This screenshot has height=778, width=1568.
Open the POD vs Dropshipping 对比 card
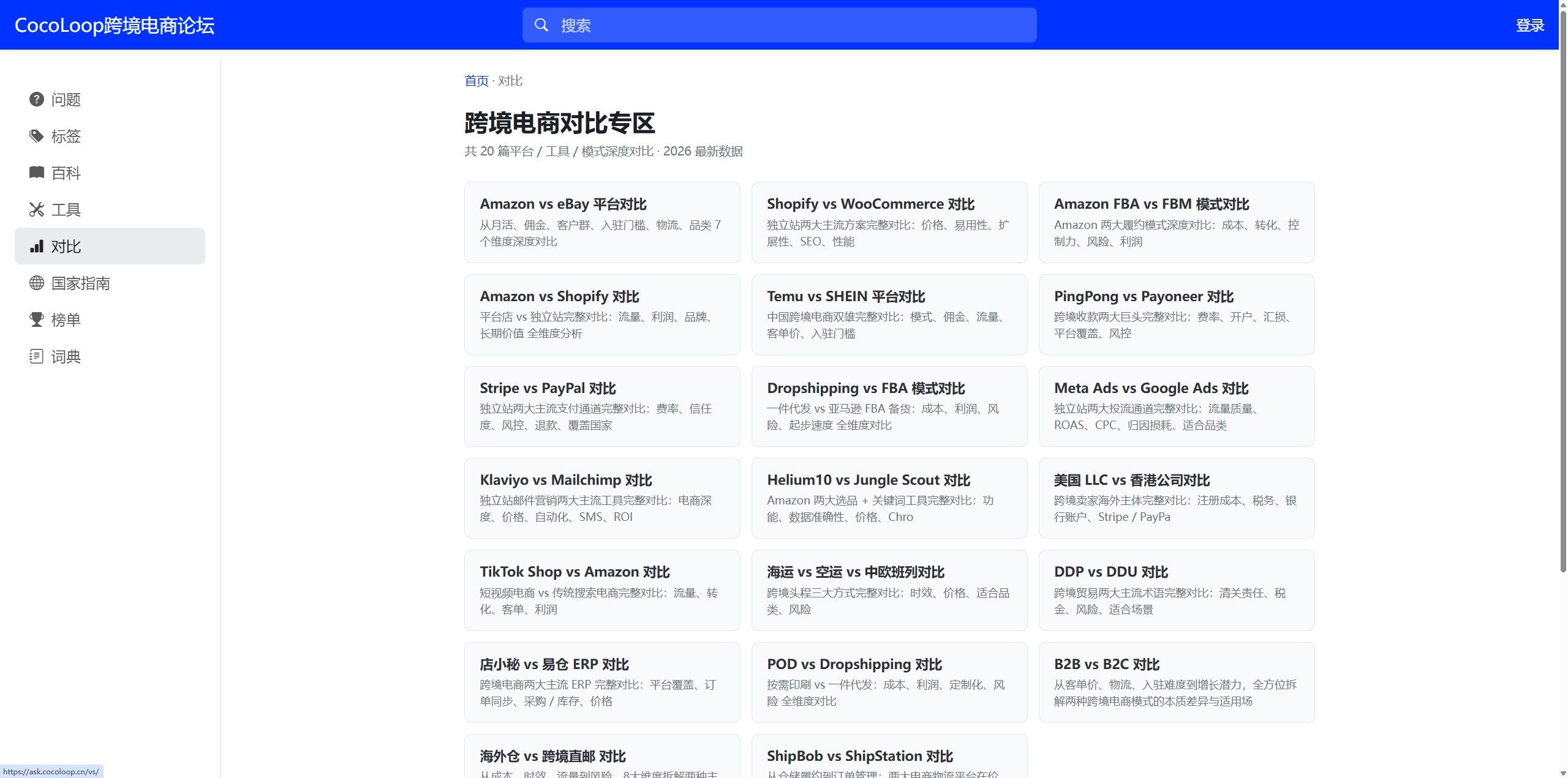[889, 683]
